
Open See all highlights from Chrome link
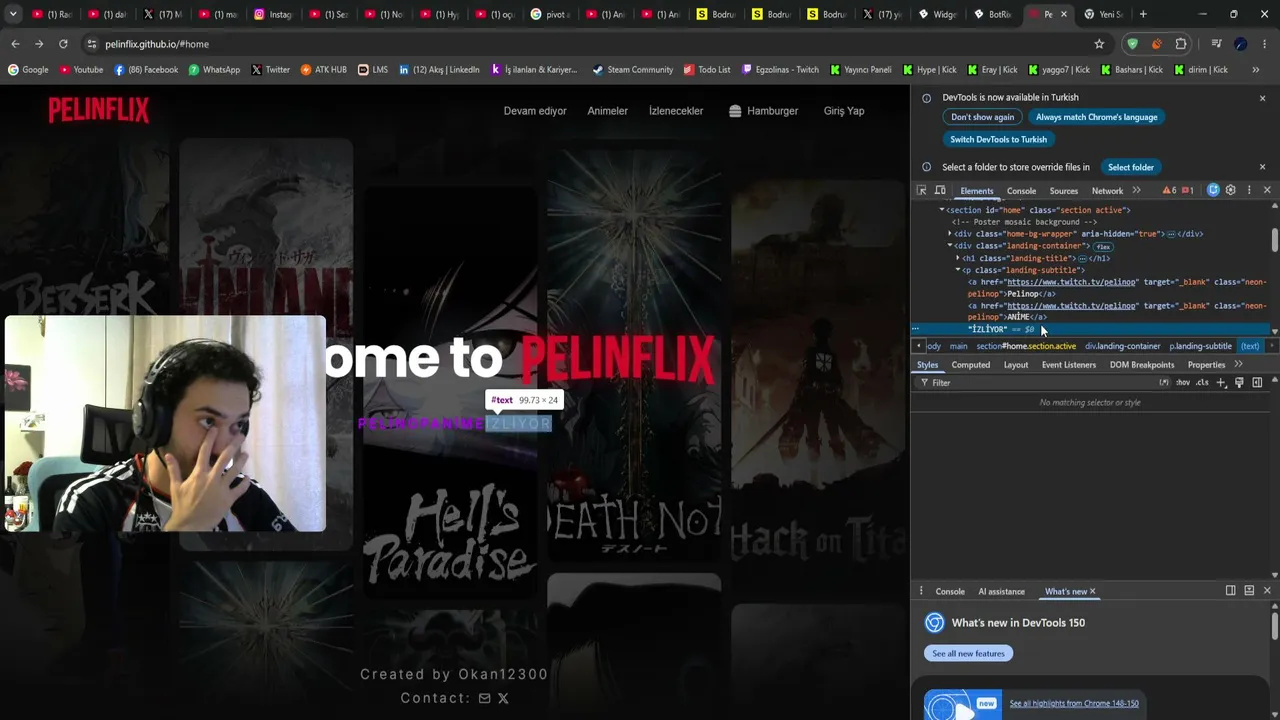(x=1074, y=703)
